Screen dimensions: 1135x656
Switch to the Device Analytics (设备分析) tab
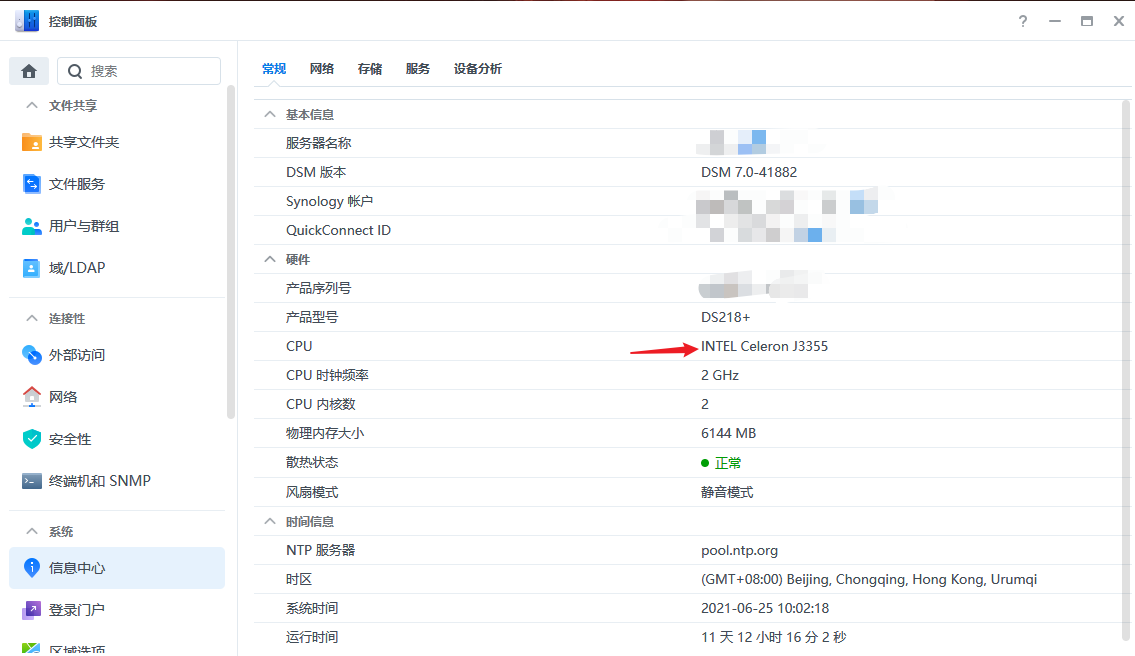(478, 69)
